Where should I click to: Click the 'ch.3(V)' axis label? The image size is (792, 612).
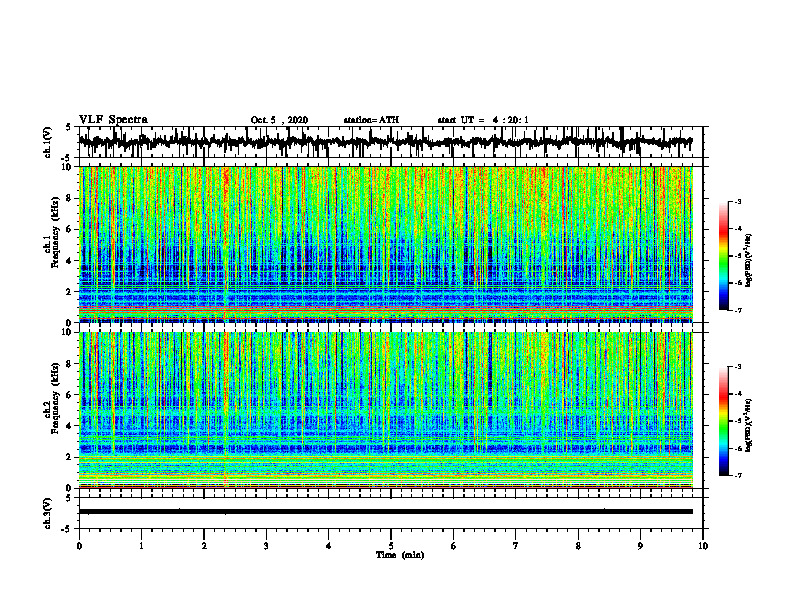click(x=48, y=513)
